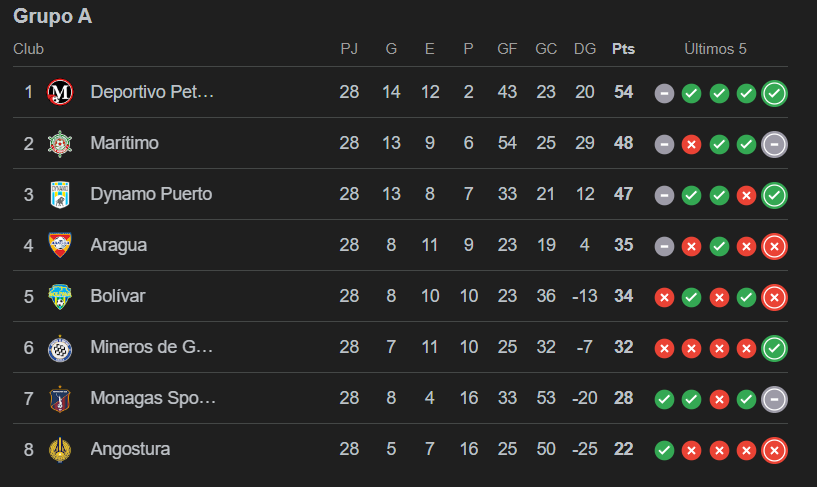
Task: Click the Grupo A heading
Action: [x=53, y=17]
